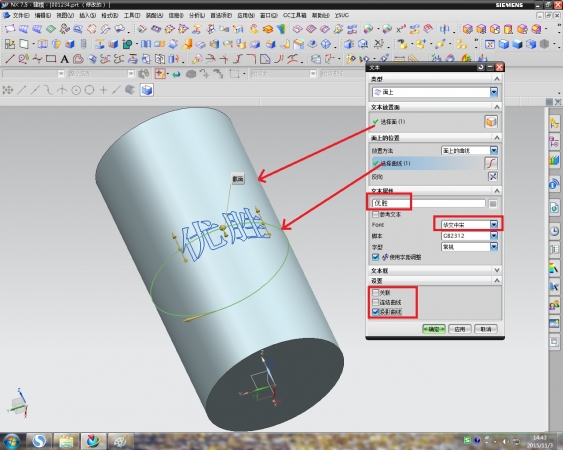Click the 选择面 (1) selection row
This screenshot has width=563, height=450.
[435, 122]
